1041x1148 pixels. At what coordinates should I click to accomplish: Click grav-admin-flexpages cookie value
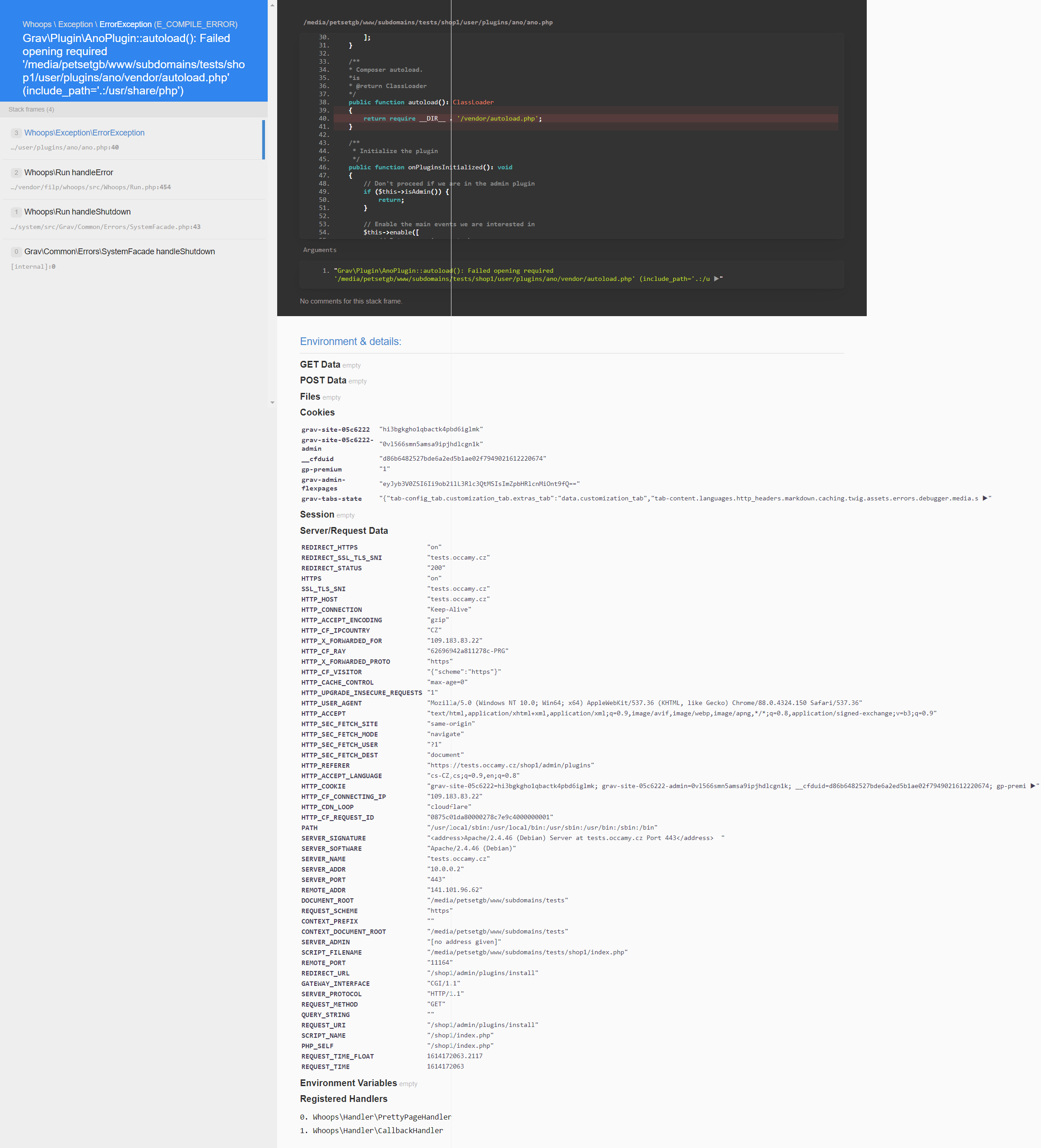coord(479,484)
